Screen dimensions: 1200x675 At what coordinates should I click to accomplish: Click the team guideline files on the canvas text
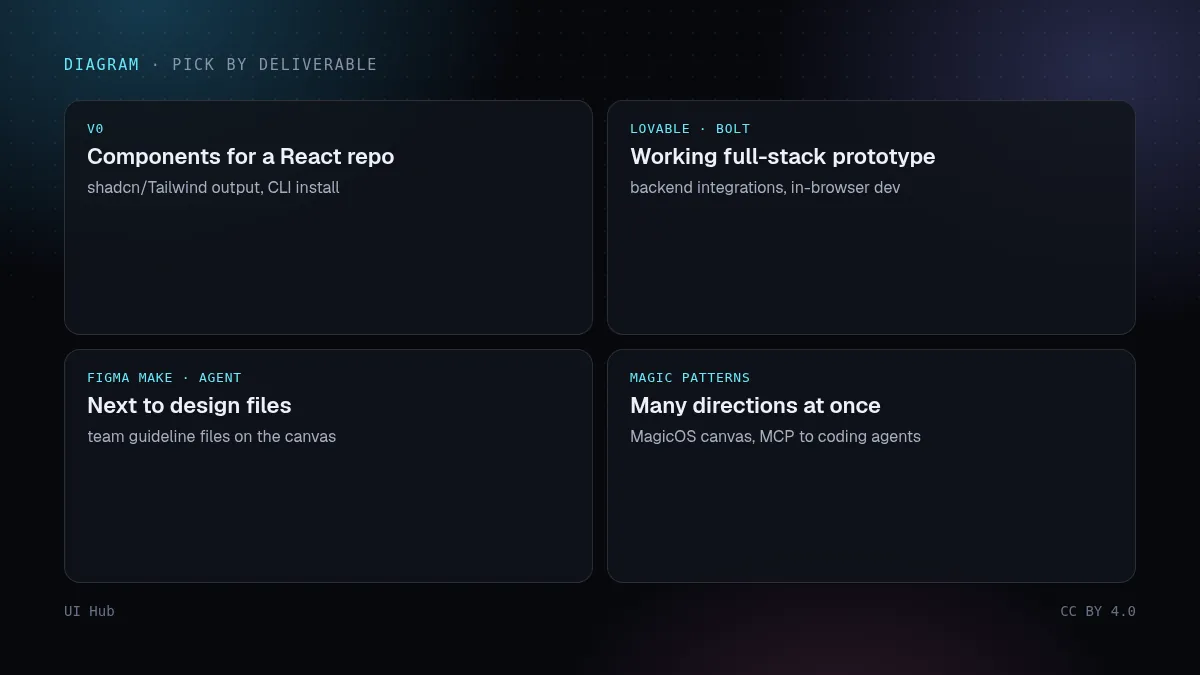click(x=212, y=437)
